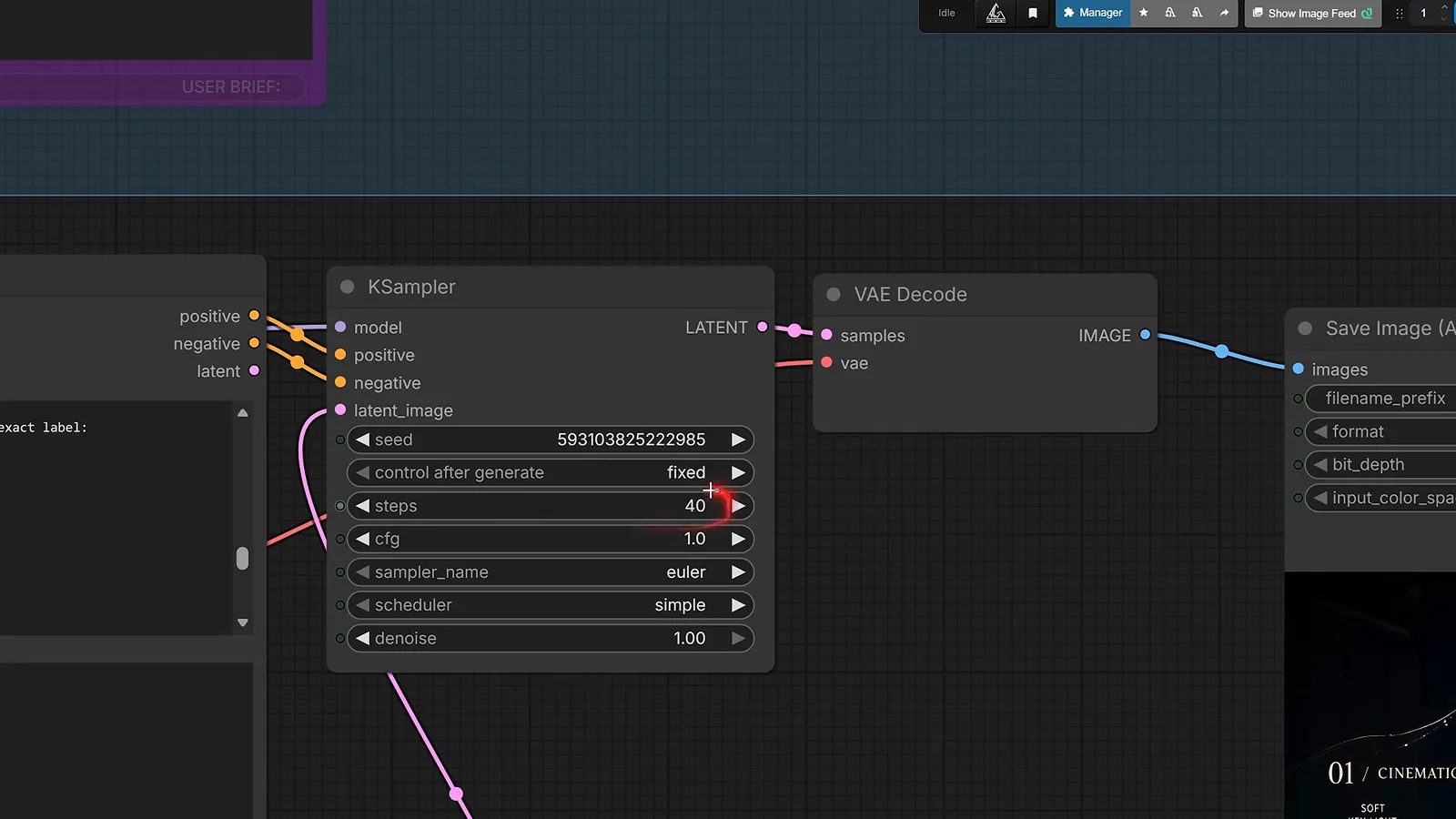The width and height of the screenshot is (1456, 819).
Task: Click the KSampler latent_image input socket
Action: coord(340,409)
